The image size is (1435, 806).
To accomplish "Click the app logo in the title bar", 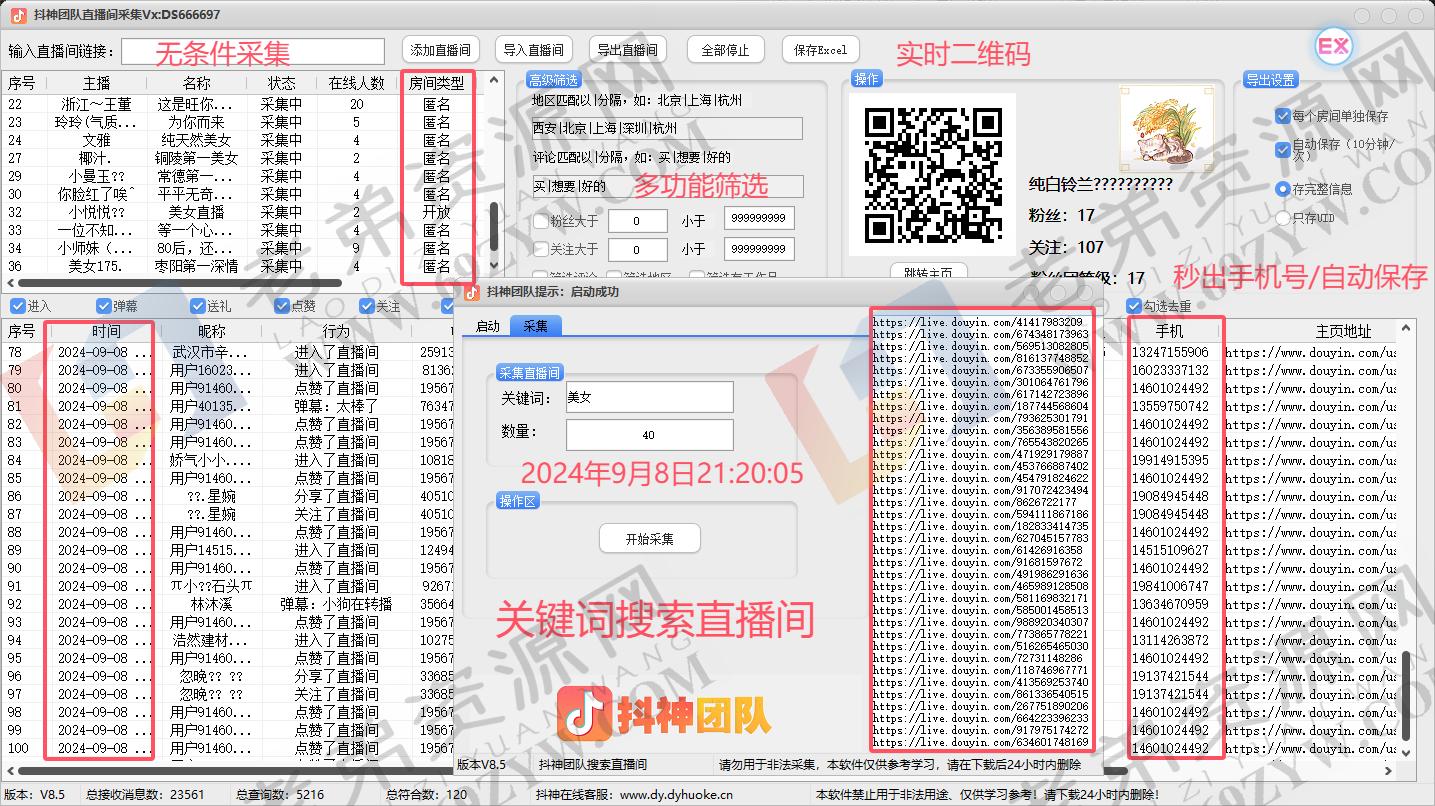I will (18, 14).
